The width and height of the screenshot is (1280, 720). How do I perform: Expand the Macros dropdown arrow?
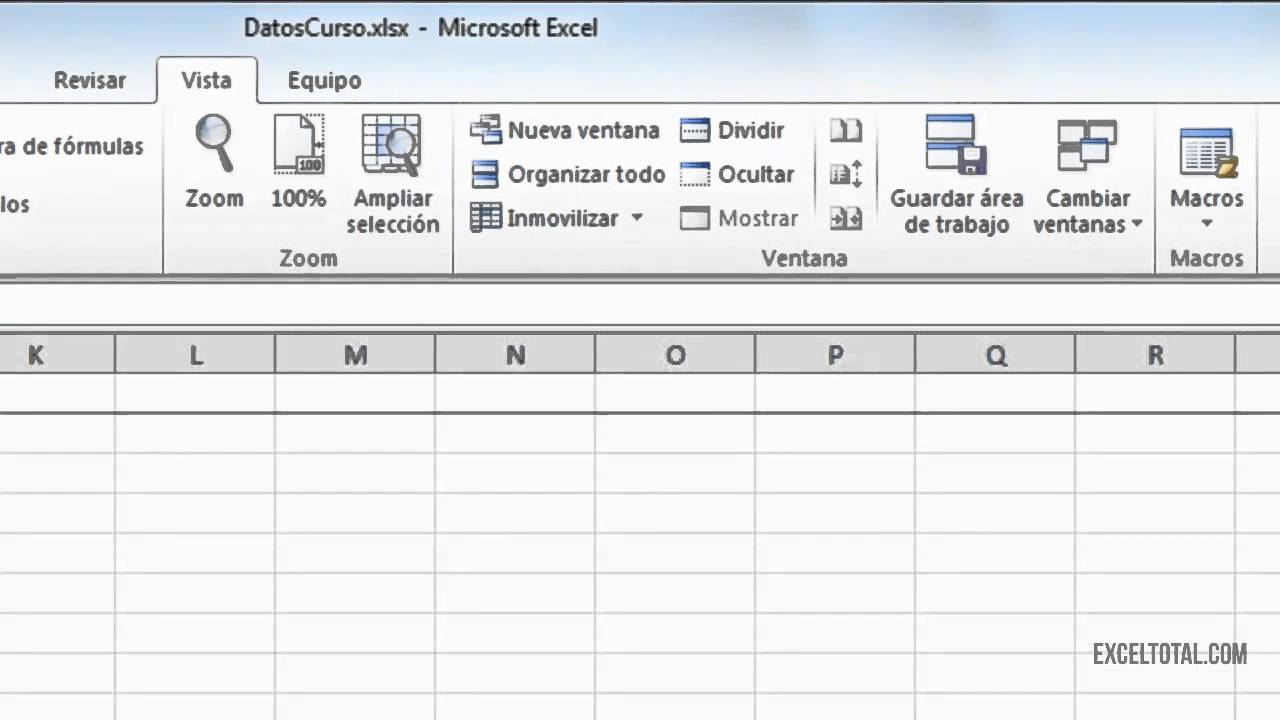point(1207,224)
